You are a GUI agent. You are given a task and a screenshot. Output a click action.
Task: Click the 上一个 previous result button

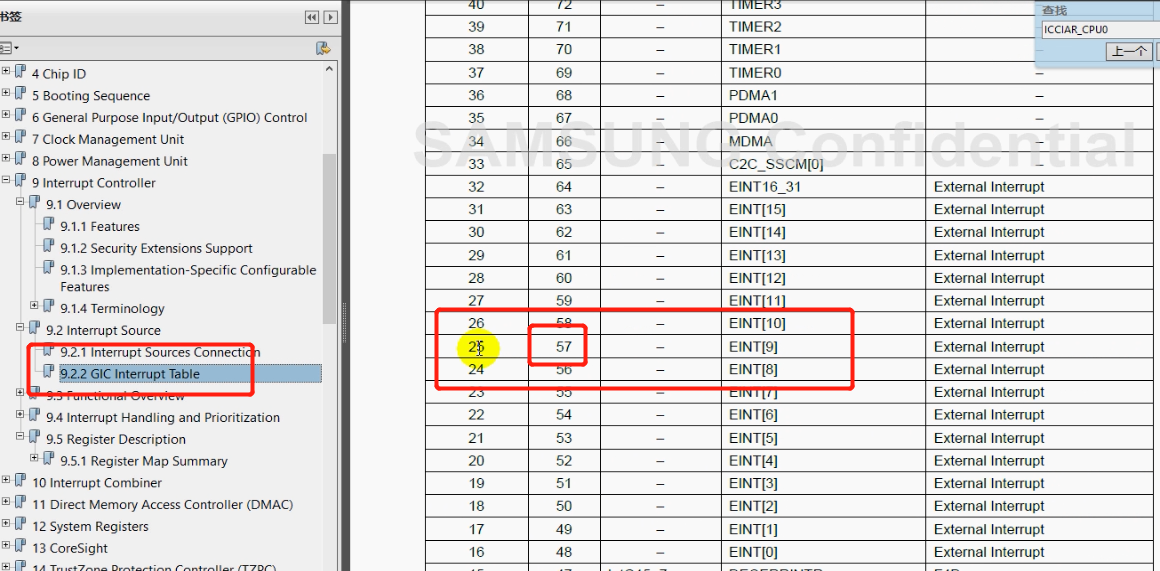[1128, 51]
